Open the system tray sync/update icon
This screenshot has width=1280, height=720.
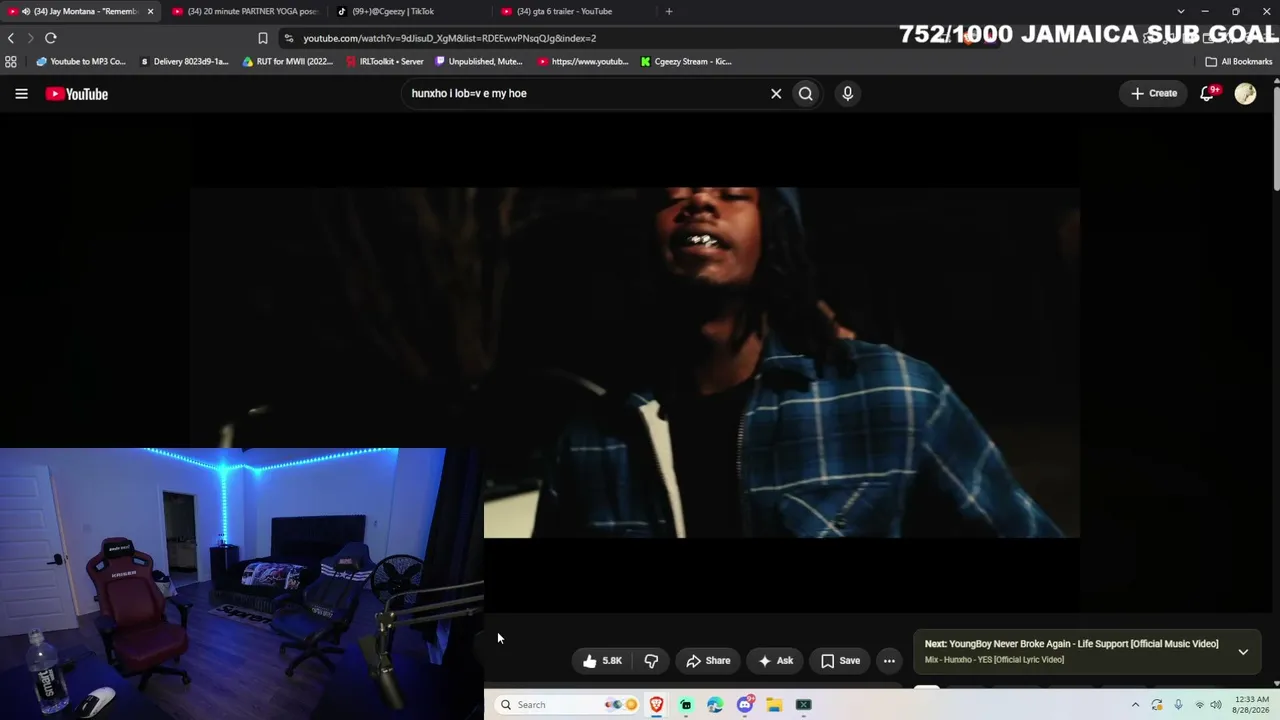1157,705
